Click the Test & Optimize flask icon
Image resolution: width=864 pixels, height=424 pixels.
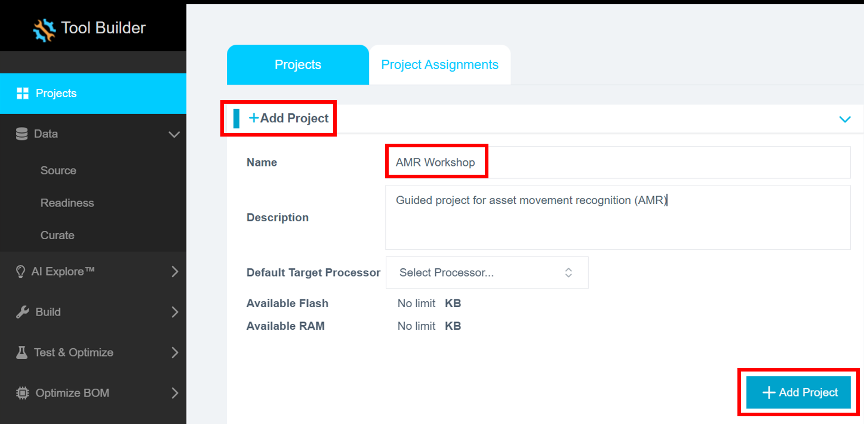pos(22,352)
